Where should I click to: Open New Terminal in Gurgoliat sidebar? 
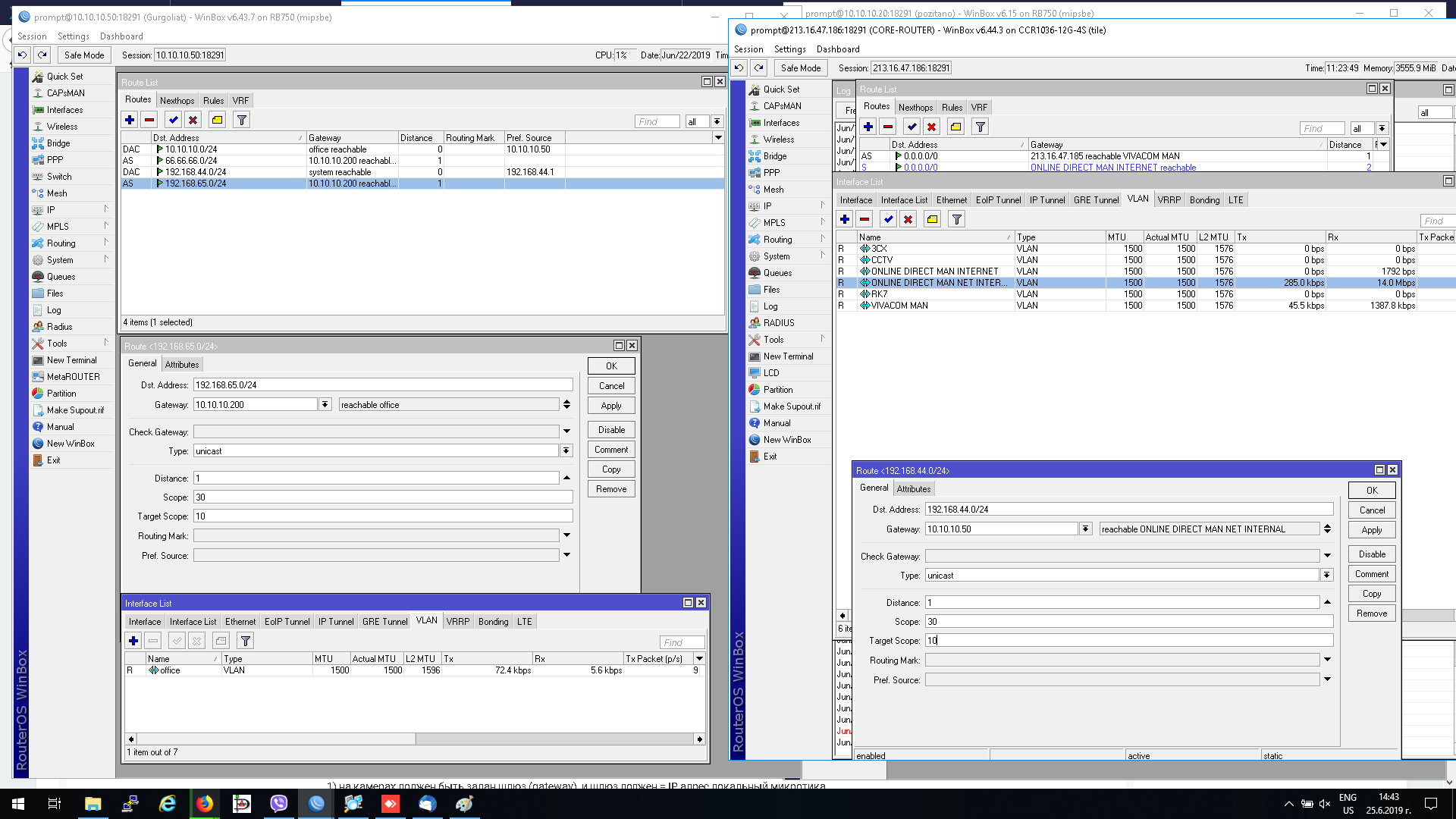click(x=71, y=360)
